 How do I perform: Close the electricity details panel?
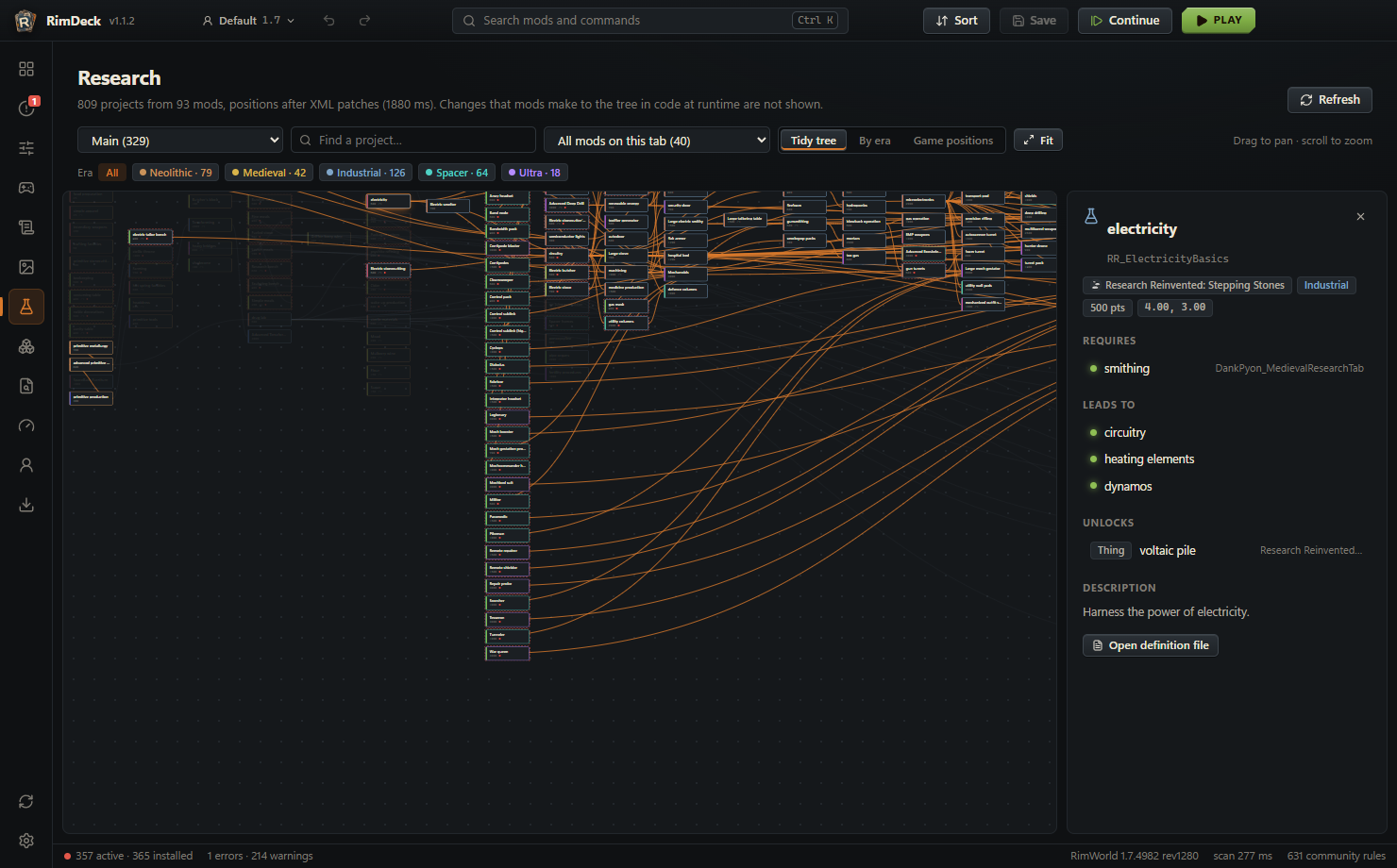tap(1360, 217)
